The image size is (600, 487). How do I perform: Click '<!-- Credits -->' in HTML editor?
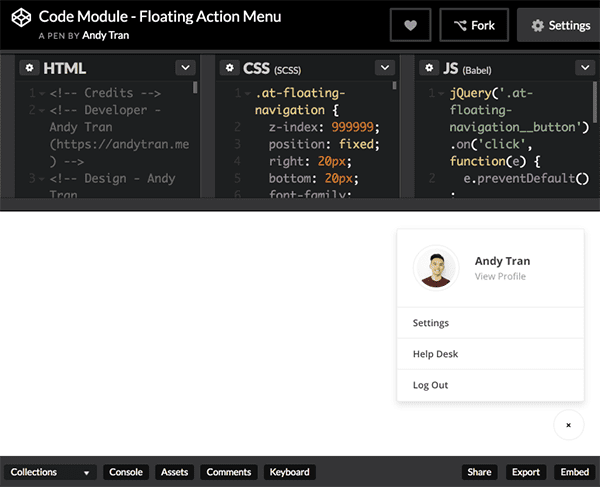click(x=105, y=93)
